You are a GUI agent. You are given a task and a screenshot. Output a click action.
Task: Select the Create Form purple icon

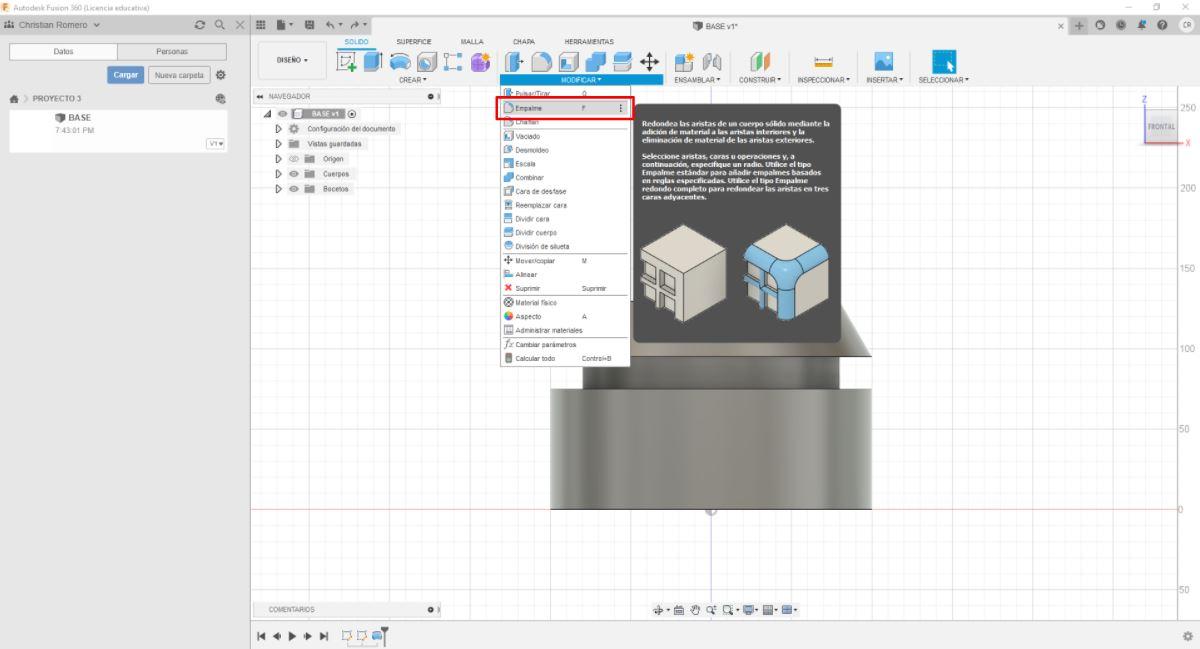point(480,62)
